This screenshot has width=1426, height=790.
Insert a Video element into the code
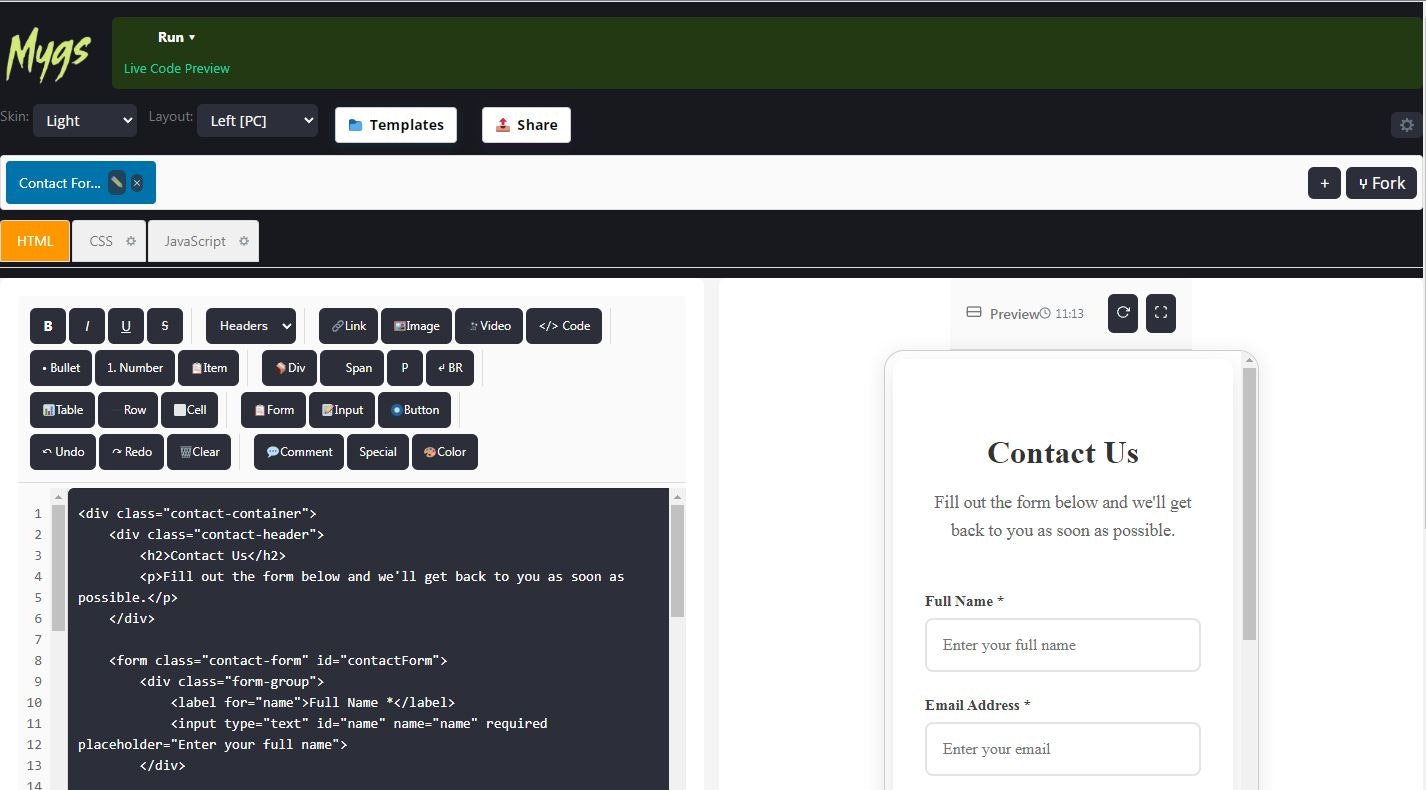pos(489,325)
